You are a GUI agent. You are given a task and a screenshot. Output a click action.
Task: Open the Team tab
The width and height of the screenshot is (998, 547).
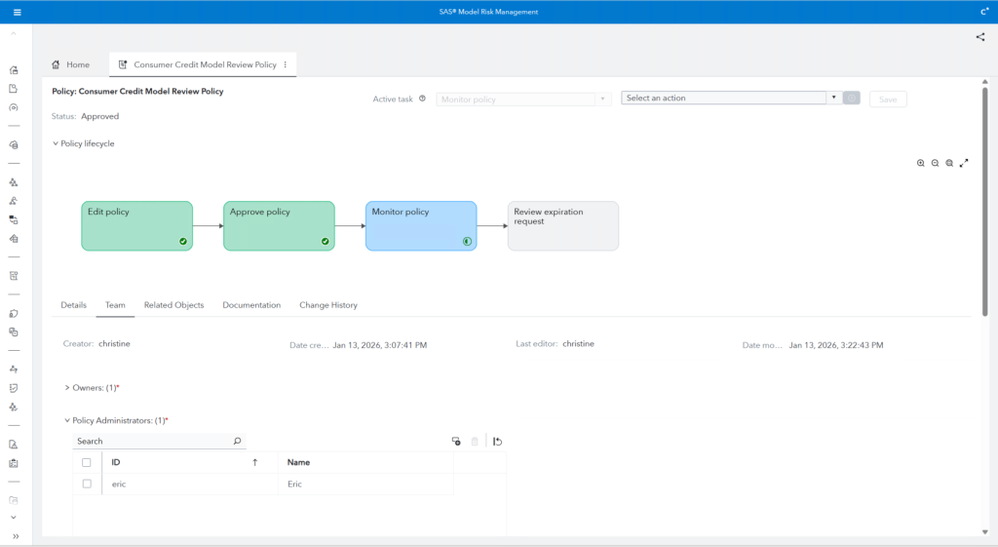click(115, 305)
